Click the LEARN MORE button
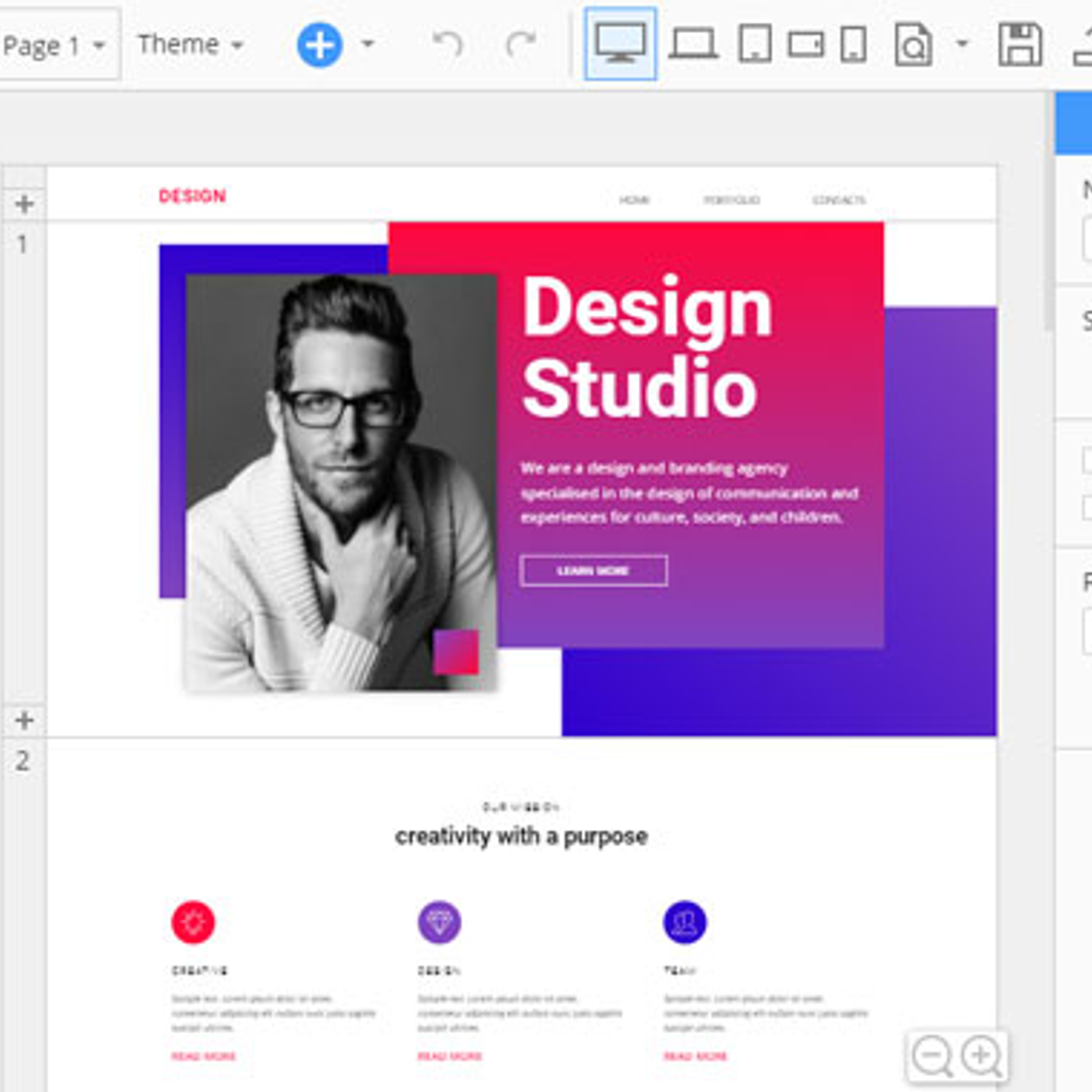 pos(592,570)
